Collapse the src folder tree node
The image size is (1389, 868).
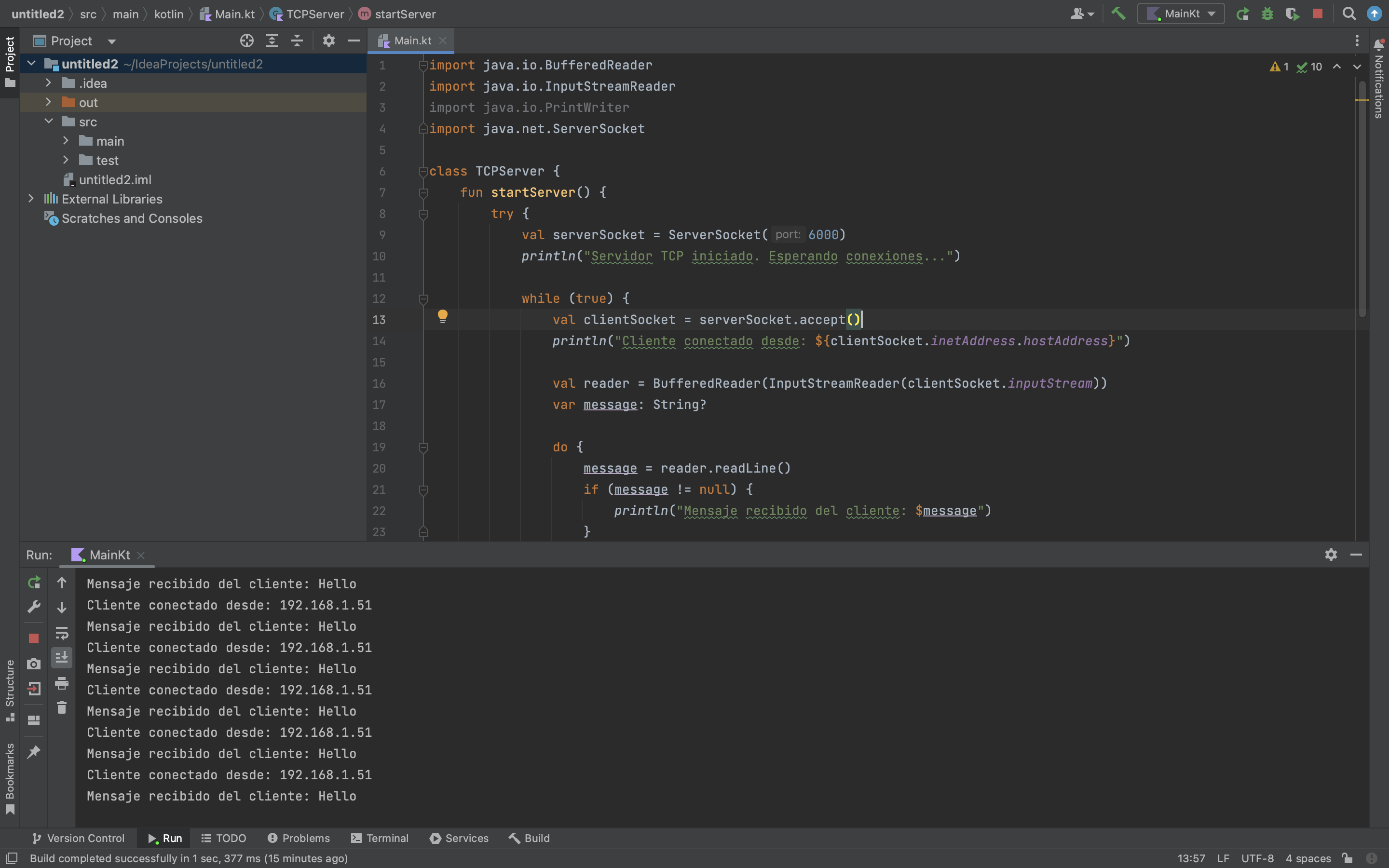coord(49,121)
